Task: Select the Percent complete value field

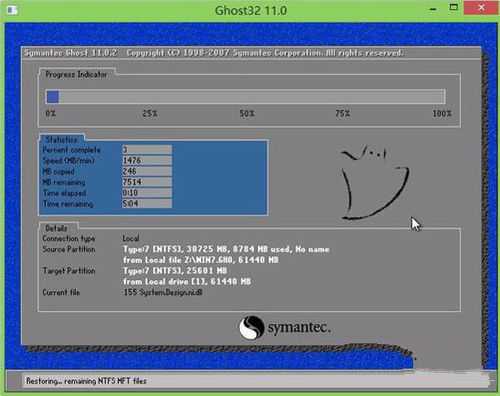Action: [x=147, y=149]
